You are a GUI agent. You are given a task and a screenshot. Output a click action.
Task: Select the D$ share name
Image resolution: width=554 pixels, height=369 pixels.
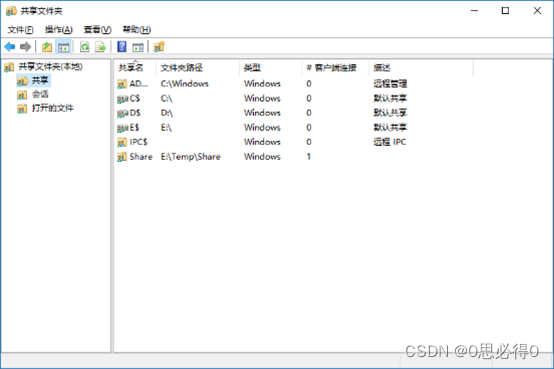[x=135, y=113]
